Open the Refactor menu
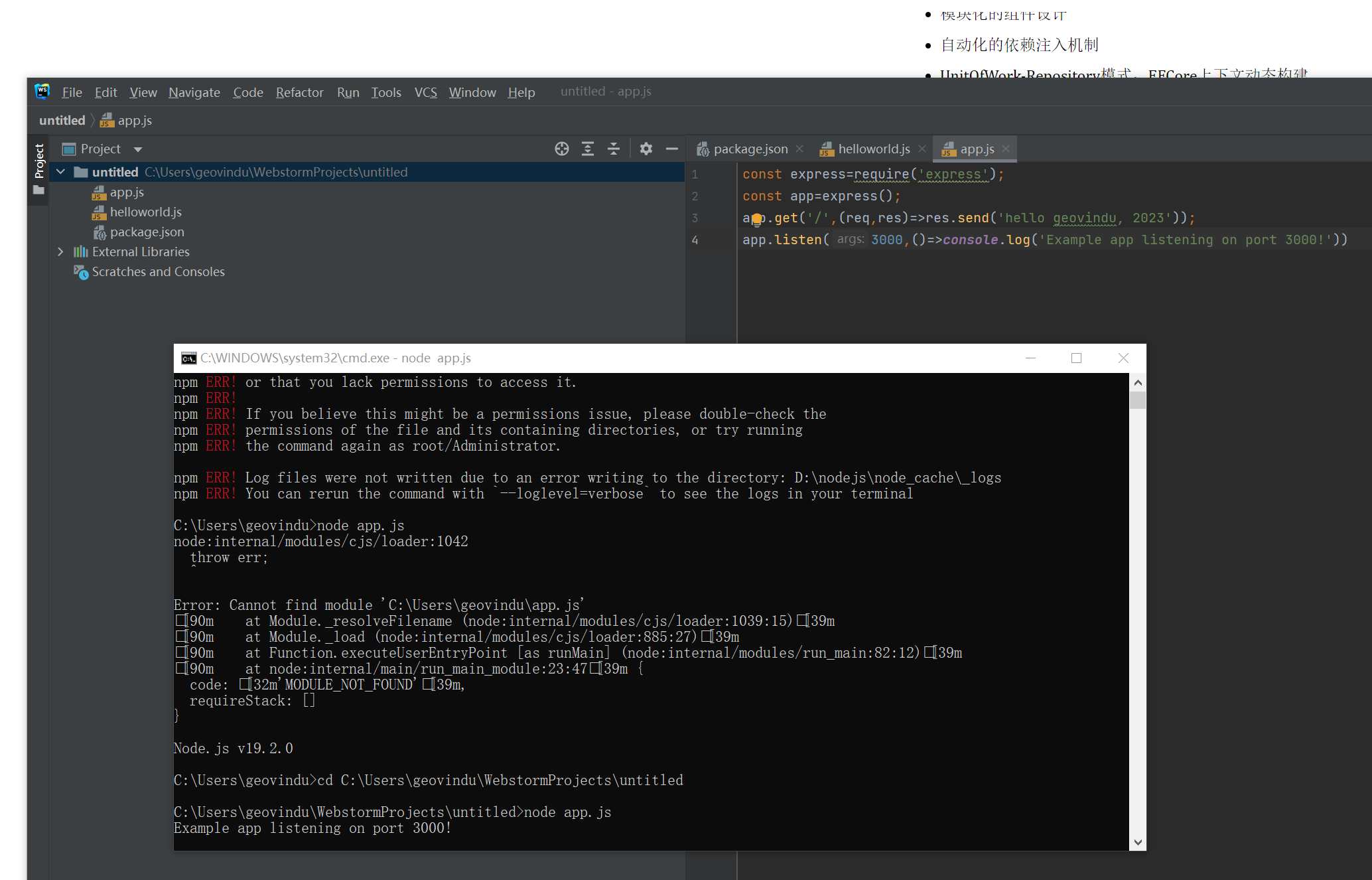This screenshot has height=880, width=1372. [299, 92]
